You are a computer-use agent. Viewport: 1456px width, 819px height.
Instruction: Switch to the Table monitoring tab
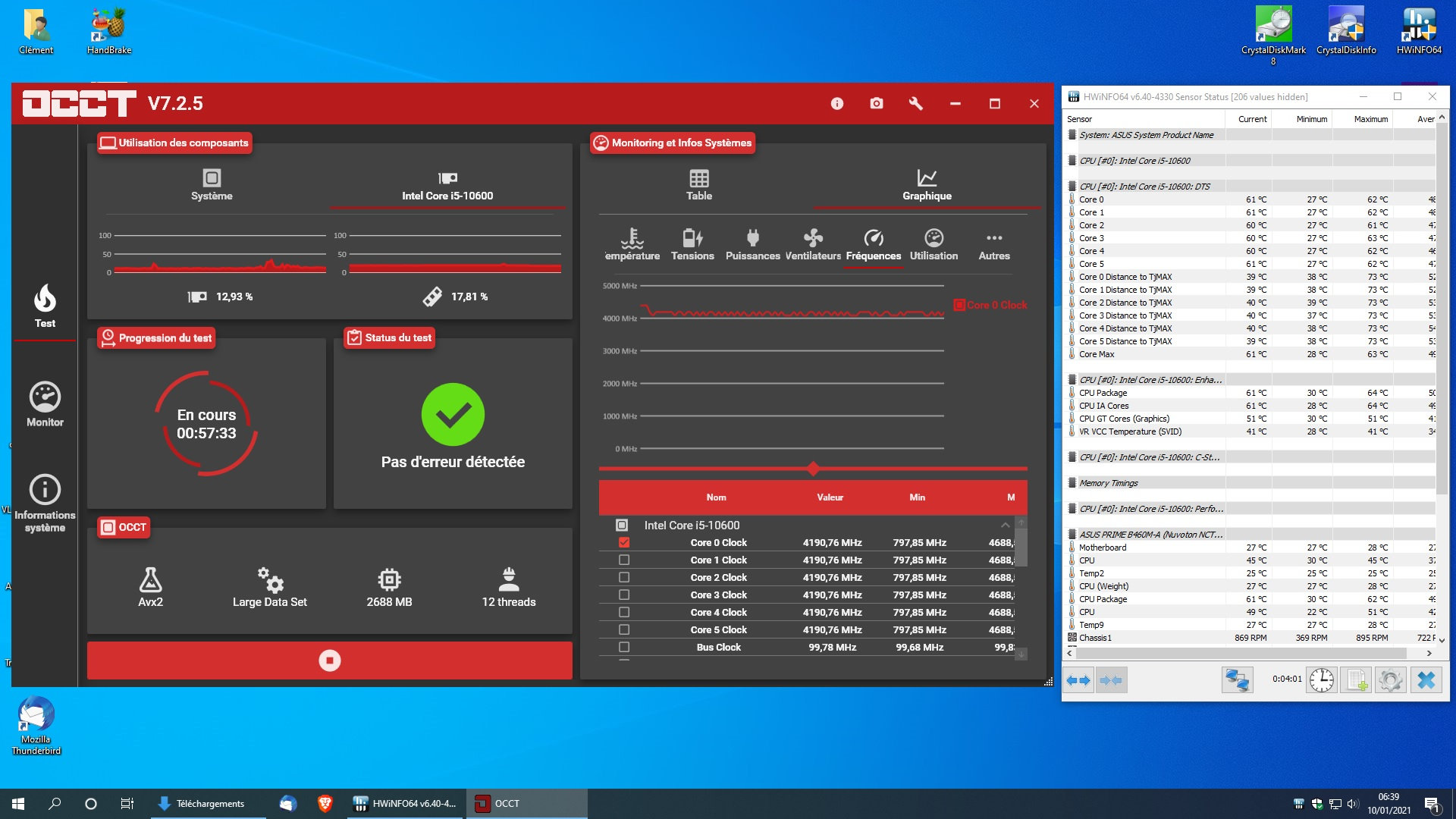click(x=698, y=185)
